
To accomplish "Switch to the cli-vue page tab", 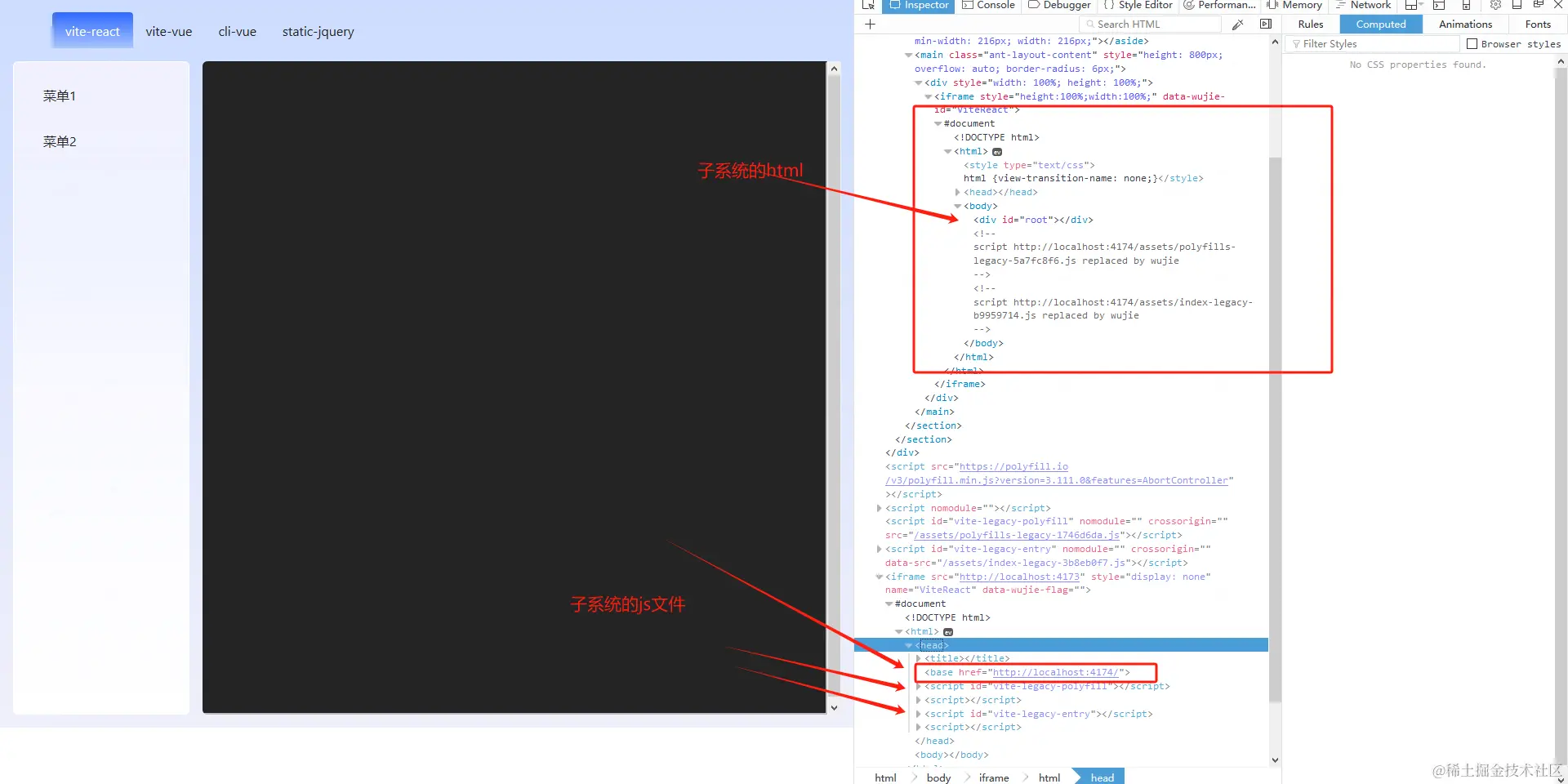I will (238, 32).
